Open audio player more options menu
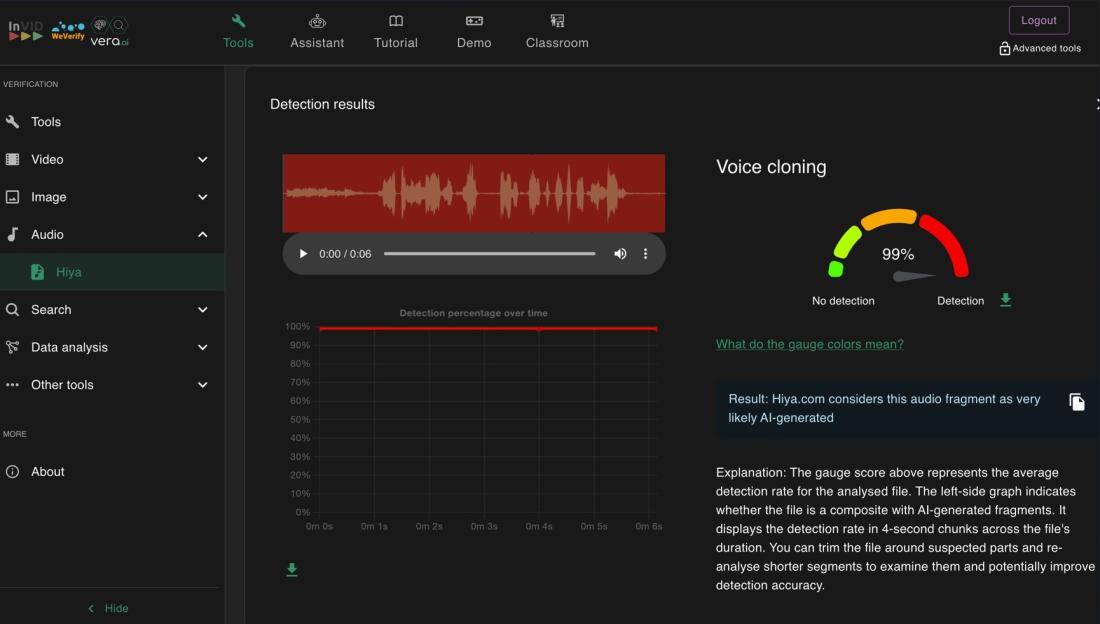This screenshot has width=1100, height=624. coord(645,254)
